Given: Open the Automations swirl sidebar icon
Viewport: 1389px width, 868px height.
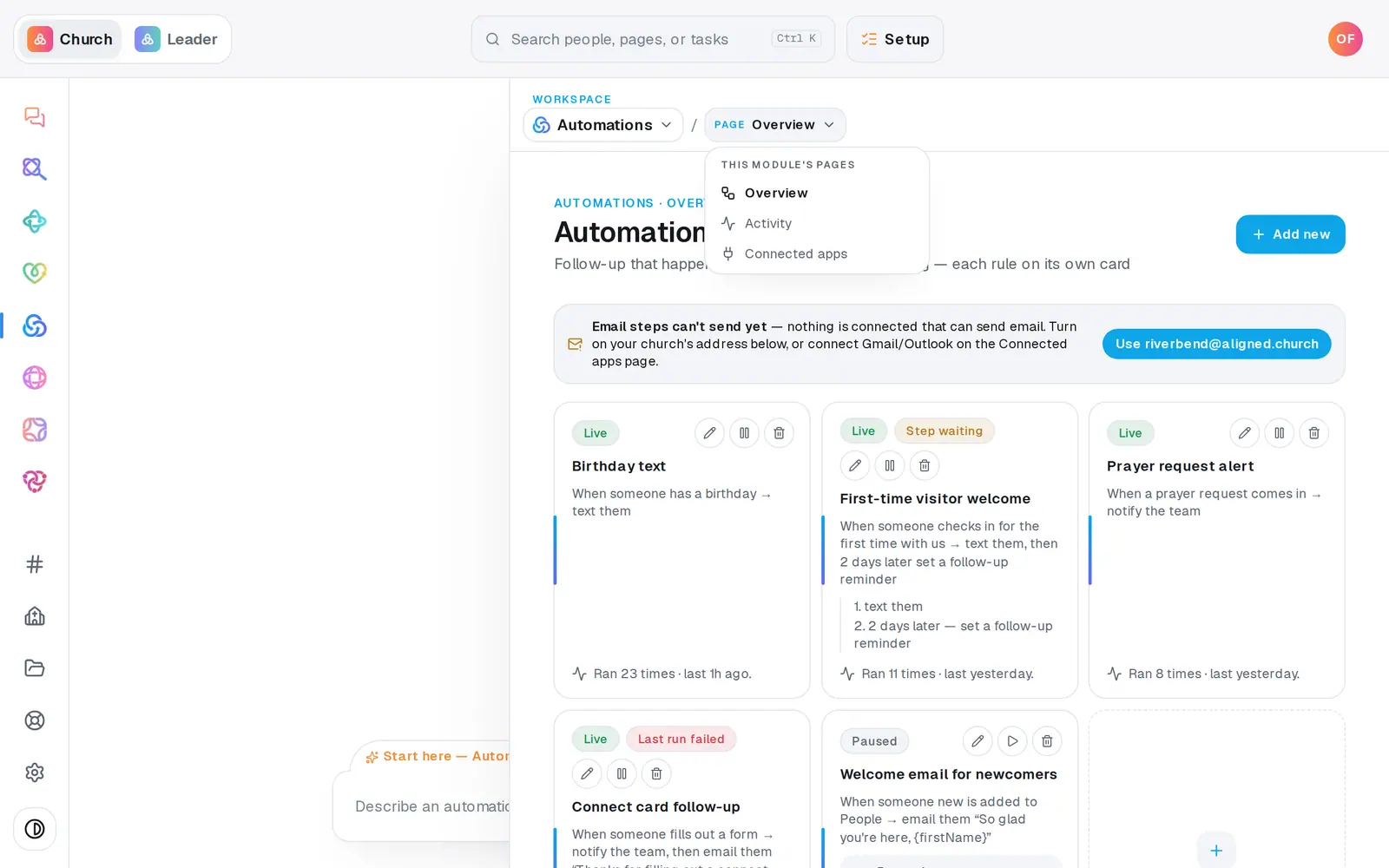Looking at the screenshot, I should point(35,325).
